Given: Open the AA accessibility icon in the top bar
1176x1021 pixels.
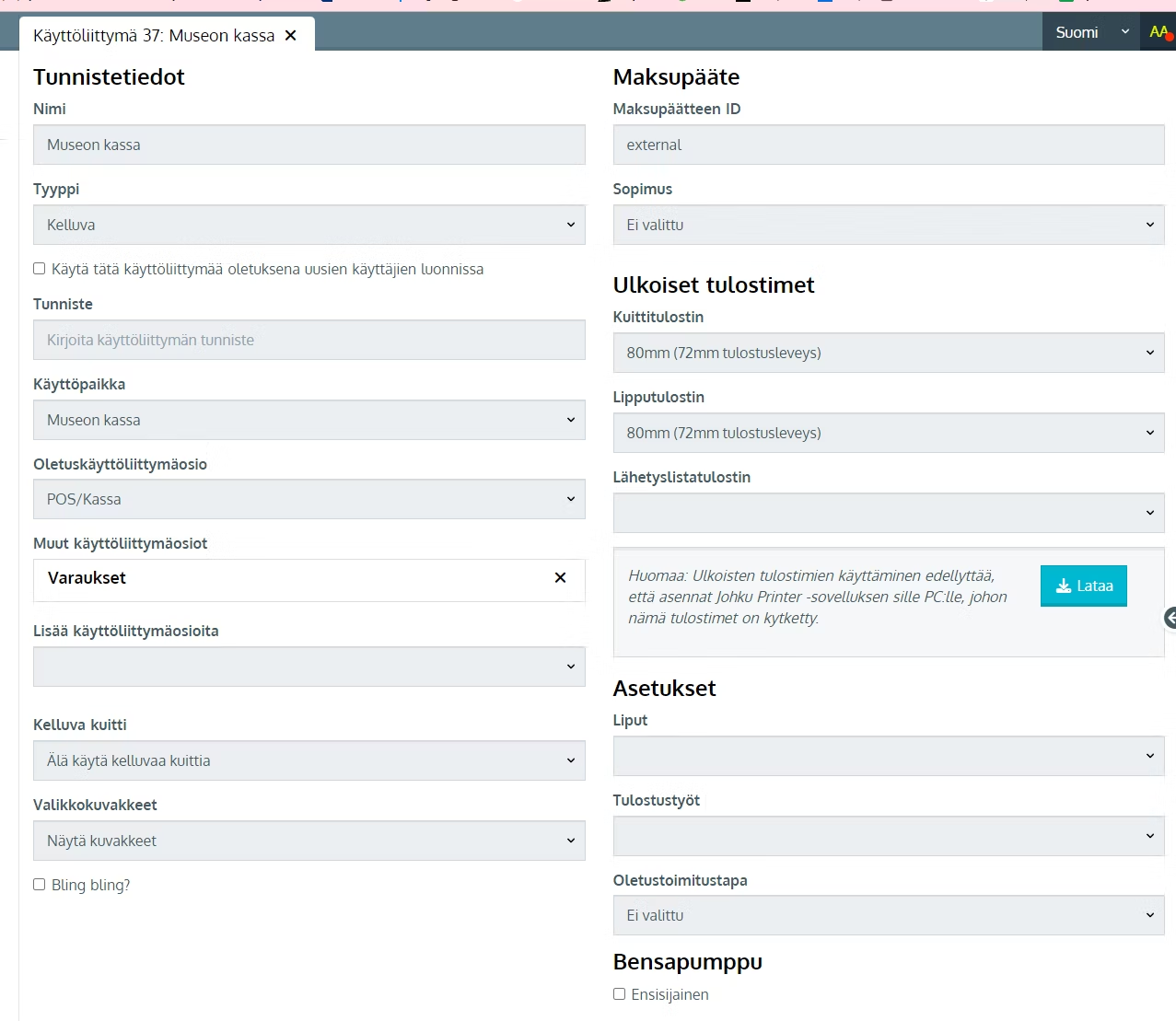Looking at the screenshot, I should (x=1159, y=32).
